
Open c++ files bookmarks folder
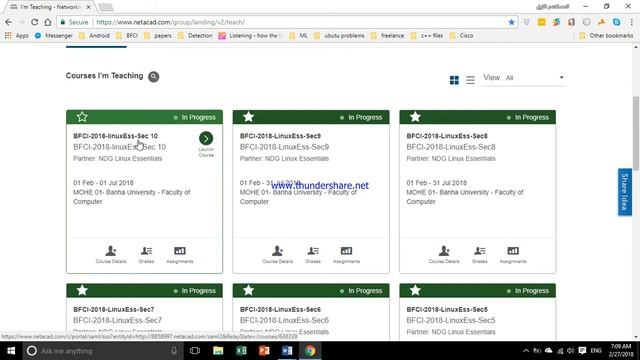pos(427,36)
